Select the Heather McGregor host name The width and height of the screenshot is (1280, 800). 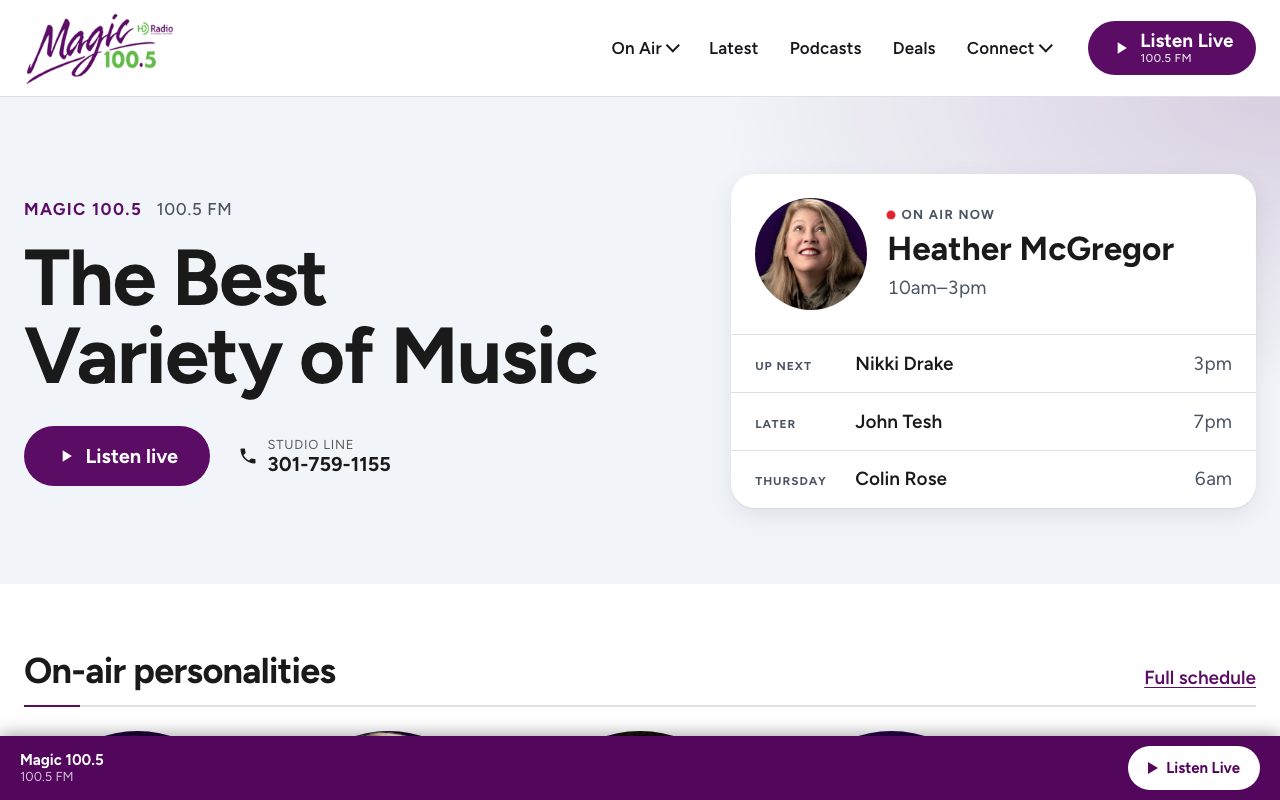pyautogui.click(x=1031, y=248)
